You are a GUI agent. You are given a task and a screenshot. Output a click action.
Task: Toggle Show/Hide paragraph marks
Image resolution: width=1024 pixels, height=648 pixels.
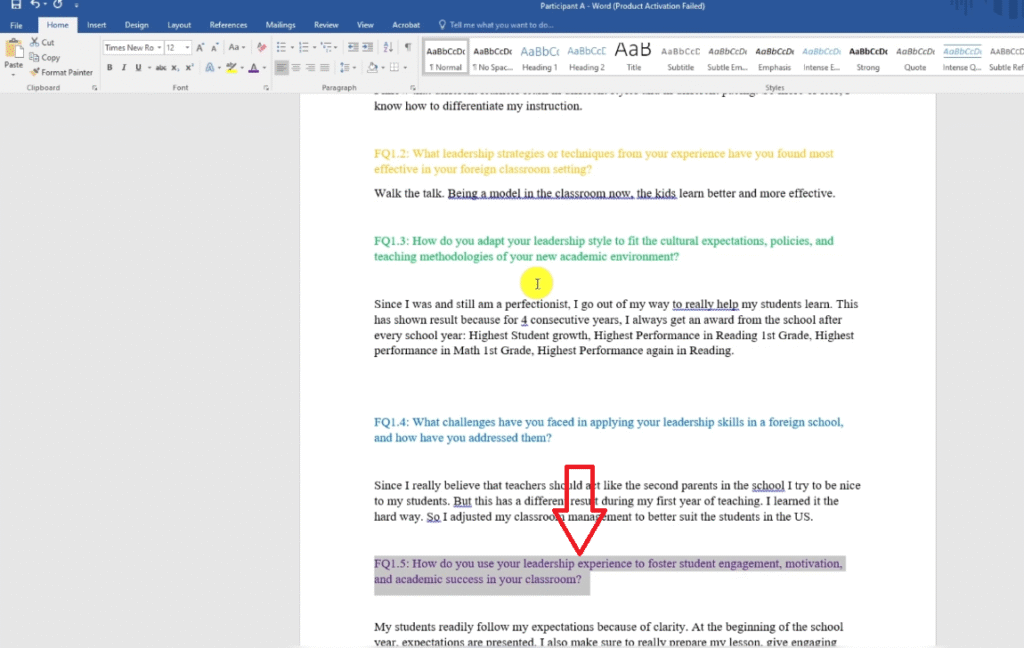[407, 47]
